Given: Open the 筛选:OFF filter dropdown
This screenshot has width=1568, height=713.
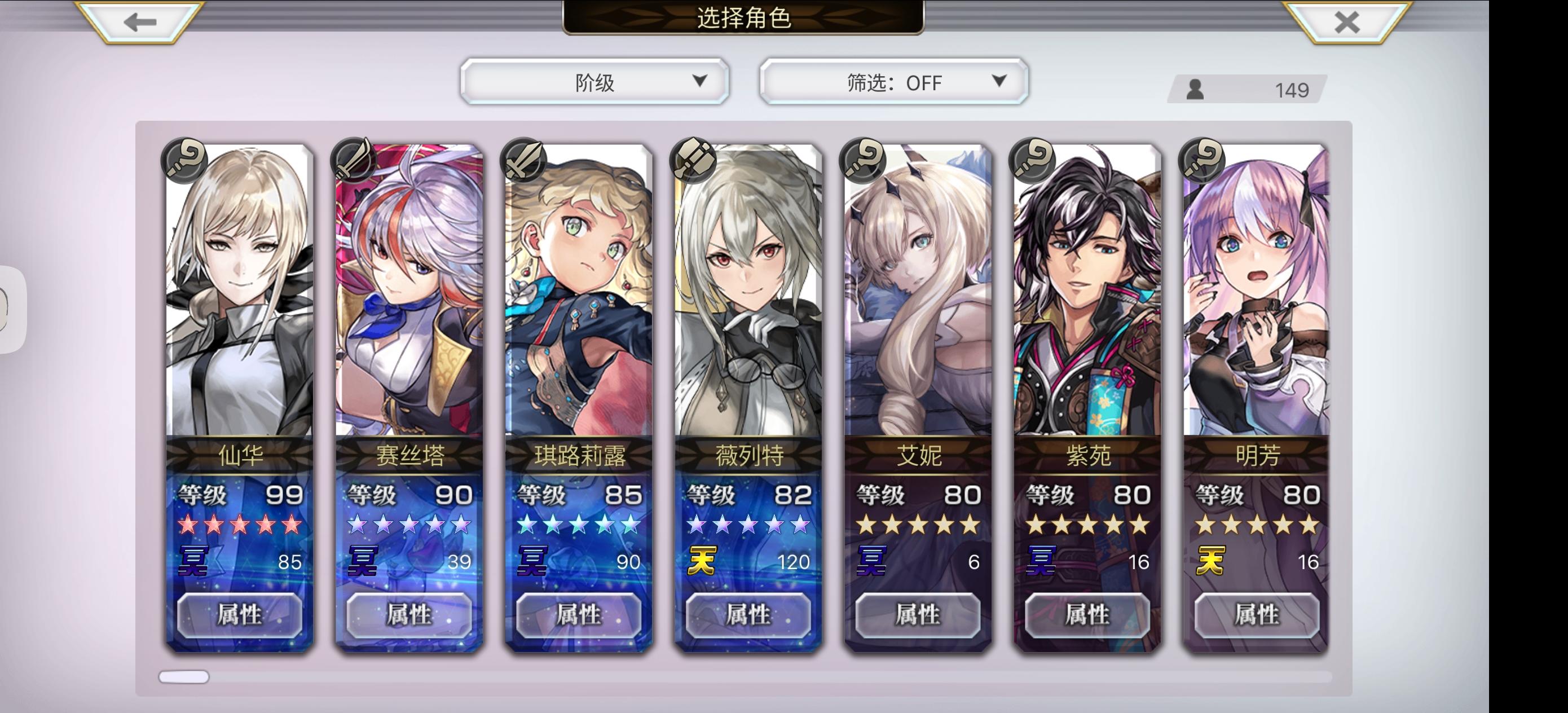Looking at the screenshot, I should [x=894, y=82].
